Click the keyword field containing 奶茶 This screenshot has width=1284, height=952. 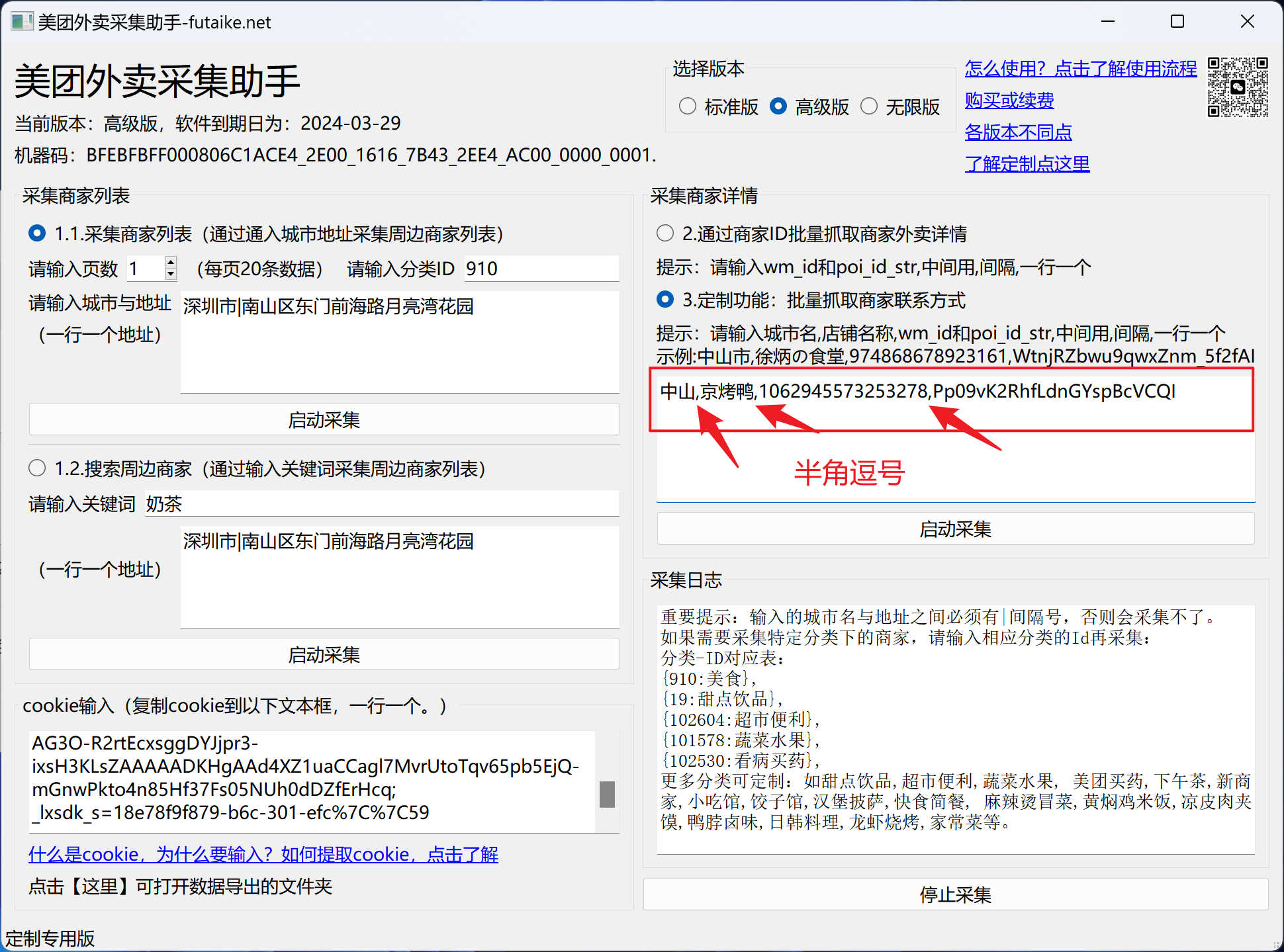(x=382, y=503)
